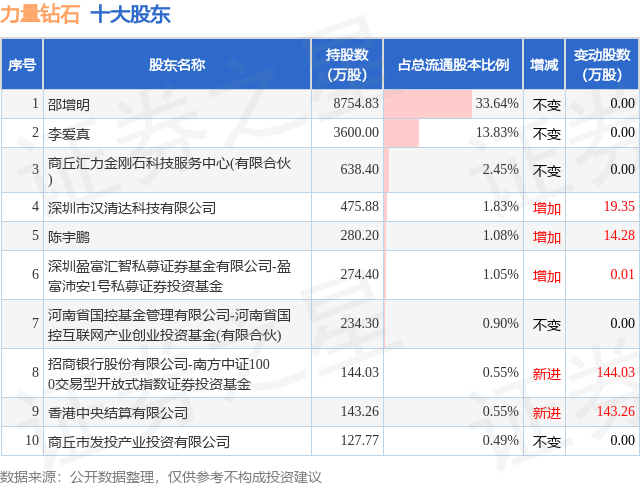This screenshot has width=640, height=486.
Task: Click holdings value 475.88
Action: 360,206
